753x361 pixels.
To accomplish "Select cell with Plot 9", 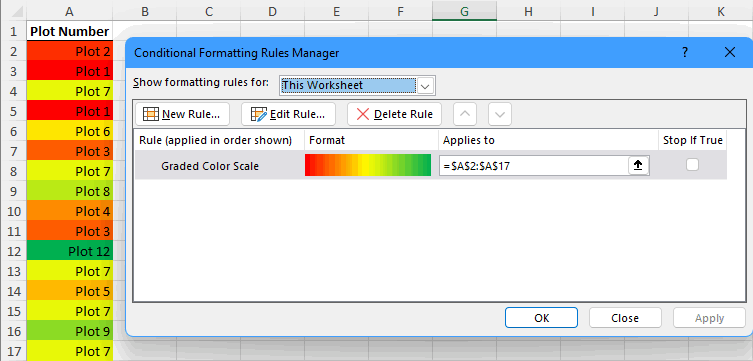I will pyautogui.click(x=69, y=331).
